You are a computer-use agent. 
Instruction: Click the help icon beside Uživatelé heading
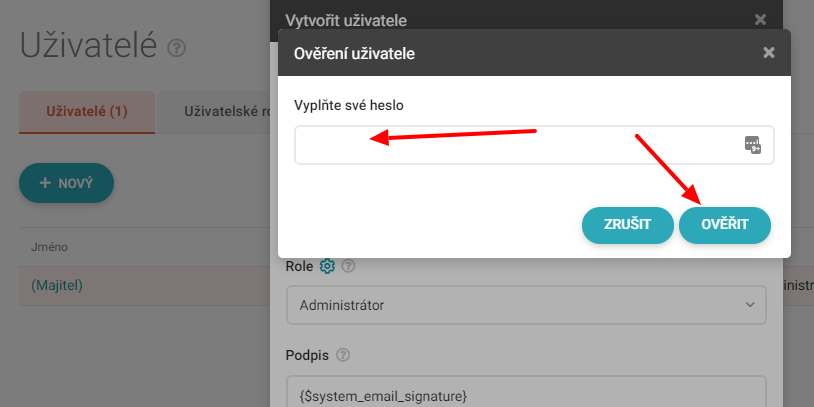point(177,48)
